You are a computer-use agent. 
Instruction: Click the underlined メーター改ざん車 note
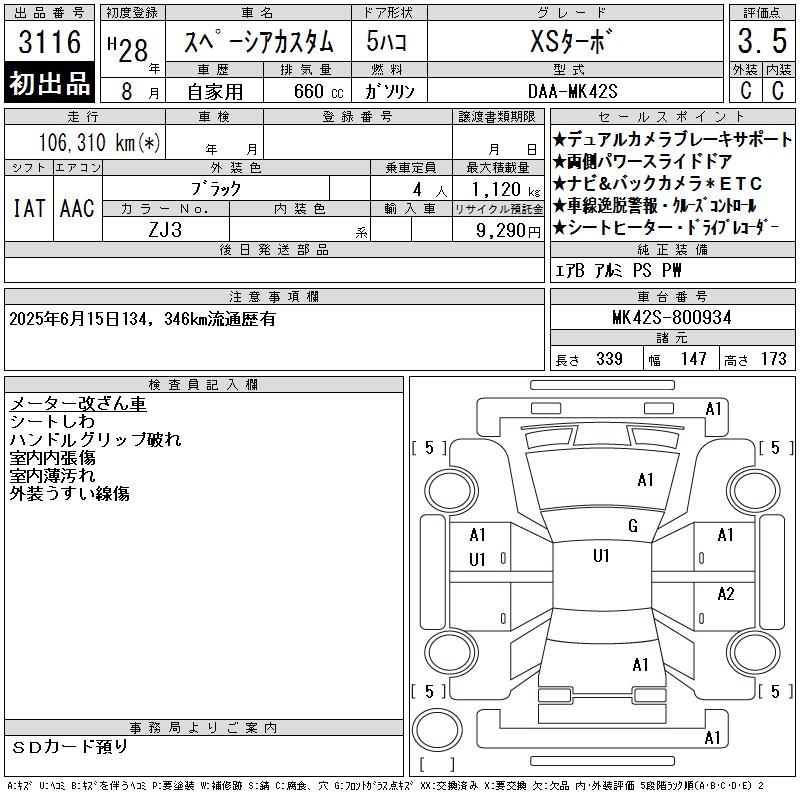click(78, 404)
